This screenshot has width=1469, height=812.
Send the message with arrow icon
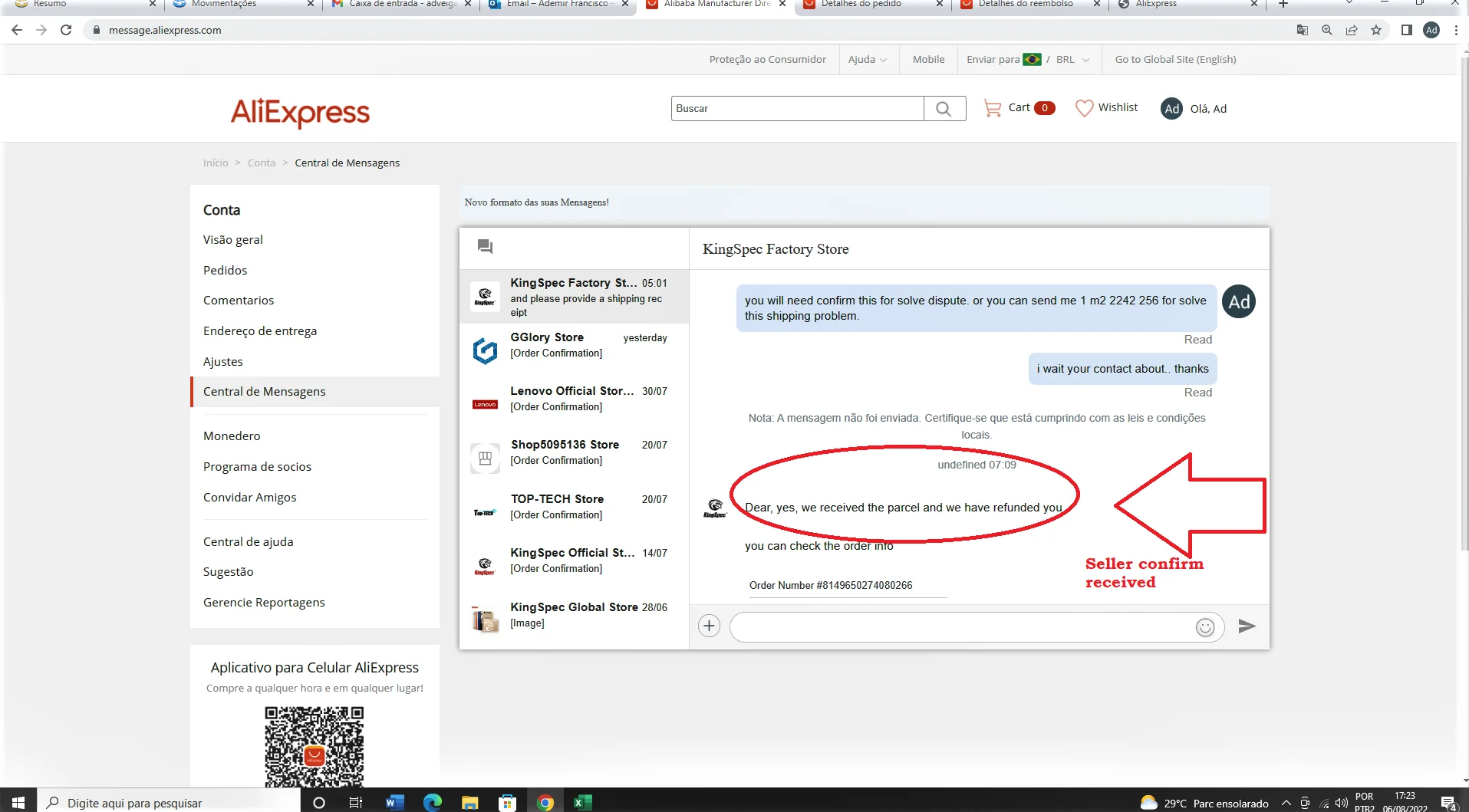[1247, 626]
